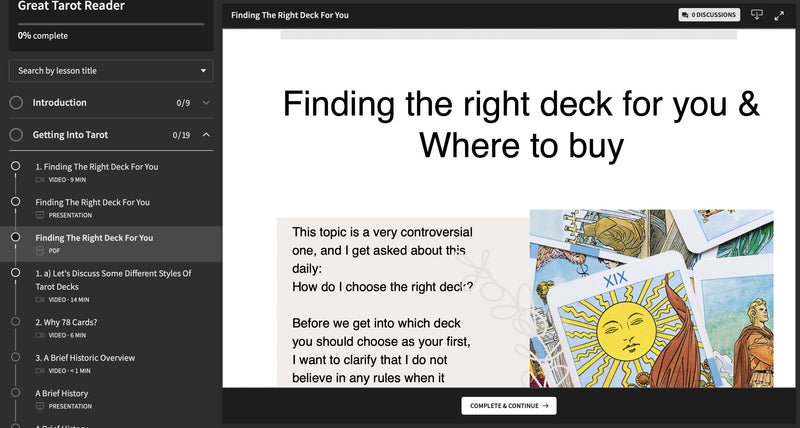Click completion circle for A Brief History presentation

16,393
